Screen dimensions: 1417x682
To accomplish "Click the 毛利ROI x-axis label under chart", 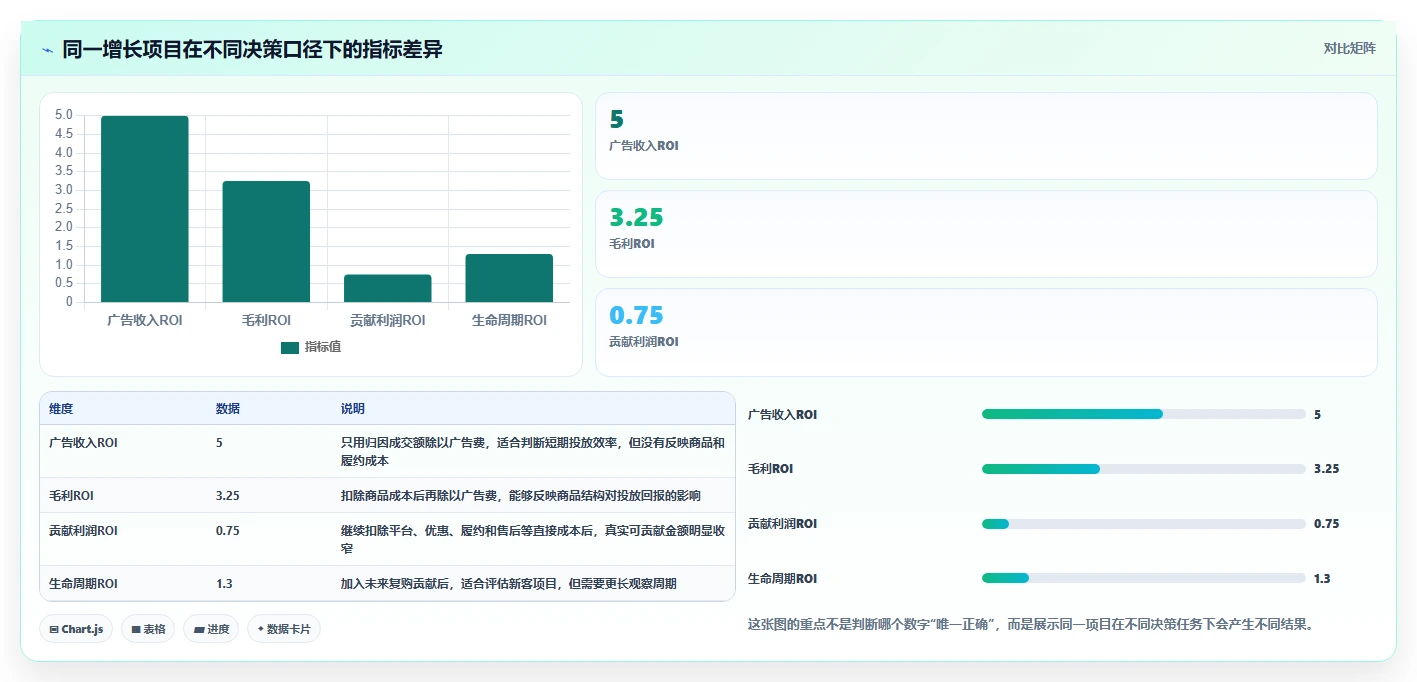I will click(x=266, y=320).
